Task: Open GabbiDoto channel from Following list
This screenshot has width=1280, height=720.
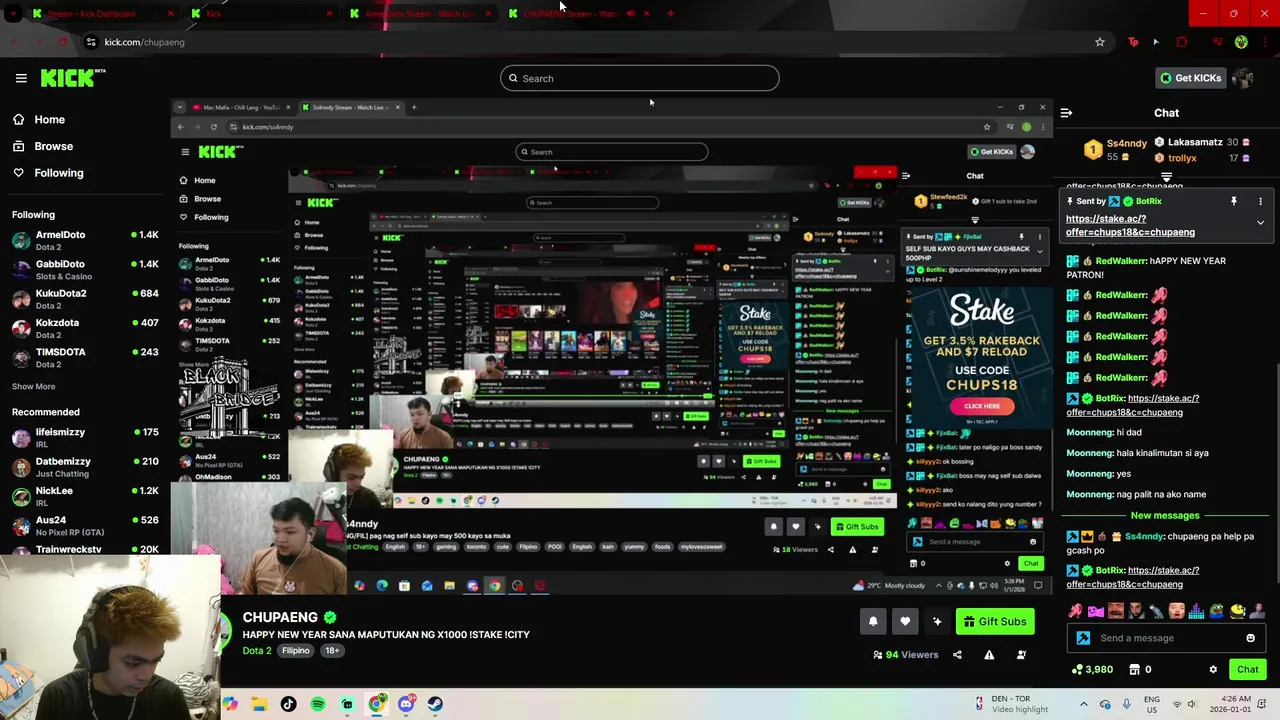Action: (85, 270)
